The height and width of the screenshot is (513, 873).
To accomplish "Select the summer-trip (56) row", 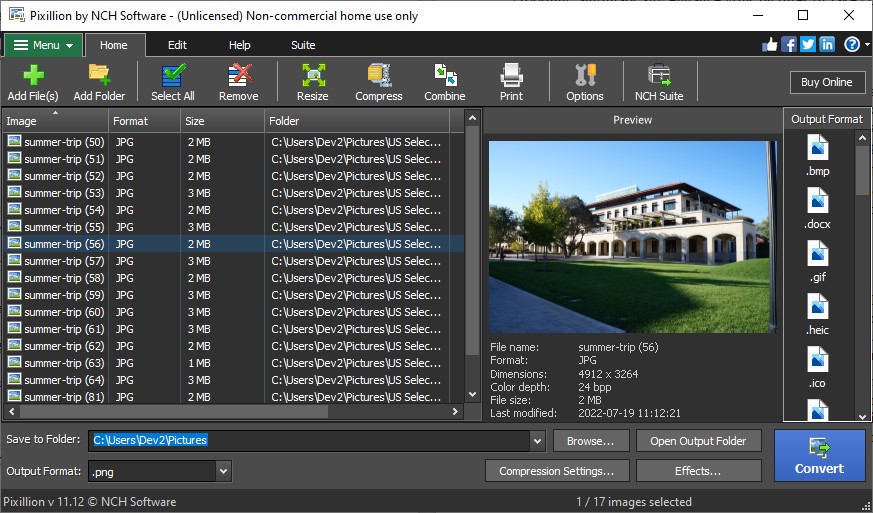I will (233, 244).
